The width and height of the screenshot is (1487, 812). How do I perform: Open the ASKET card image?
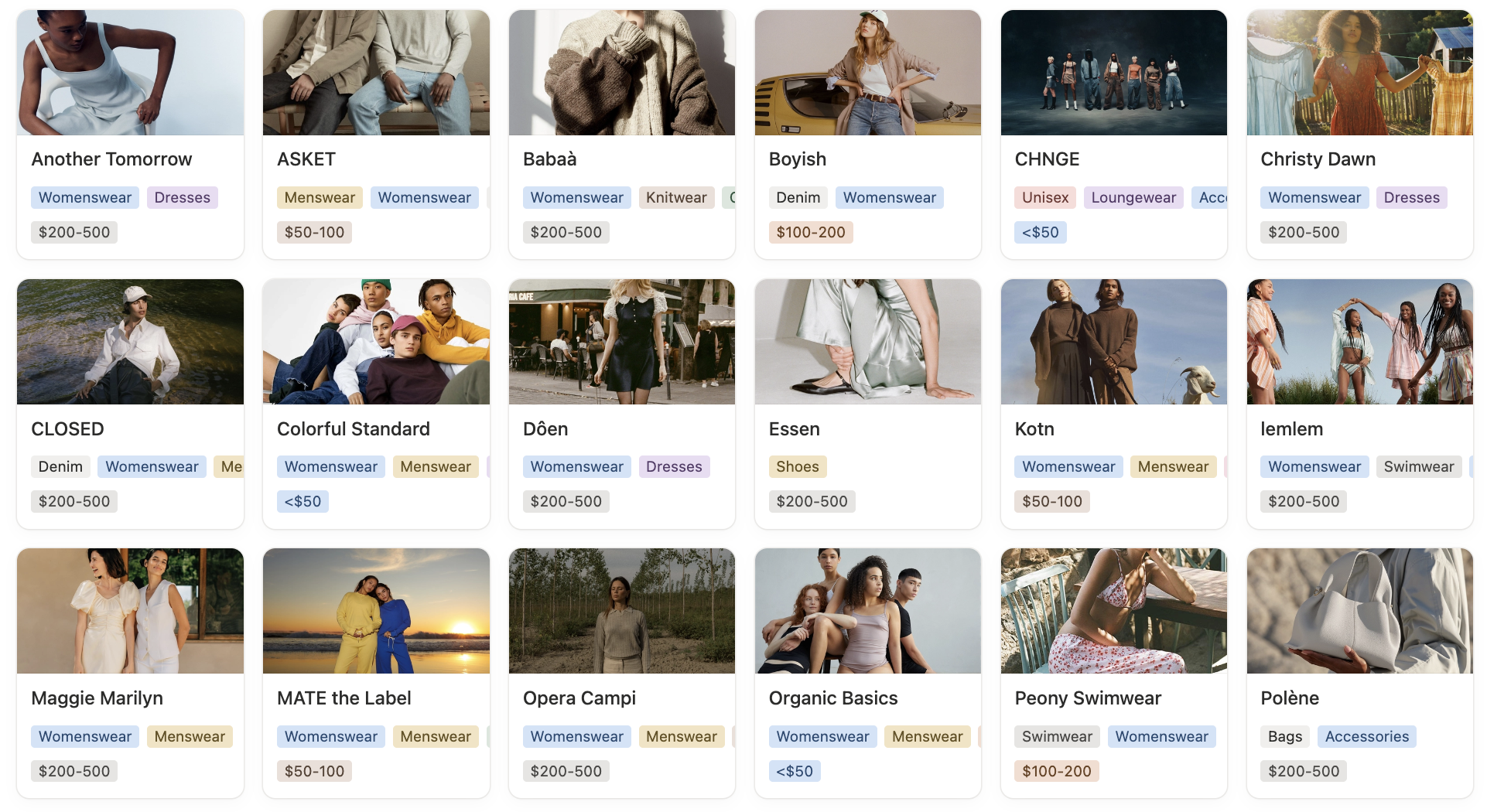tap(376, 73)
